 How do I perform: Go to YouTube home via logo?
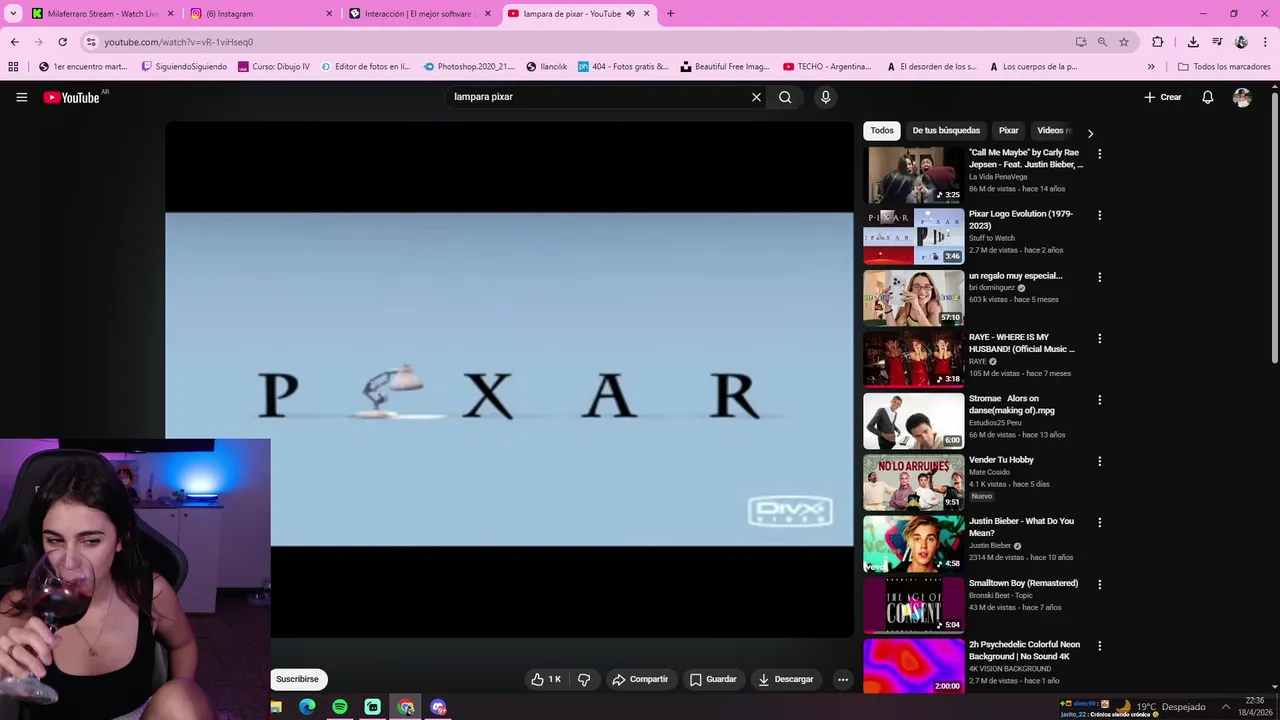tap(72, 97)
